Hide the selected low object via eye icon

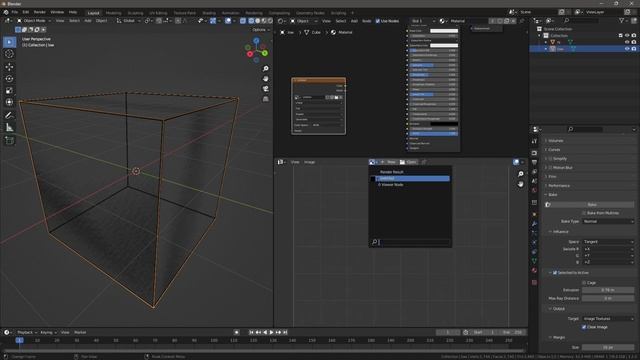point(627,49)
